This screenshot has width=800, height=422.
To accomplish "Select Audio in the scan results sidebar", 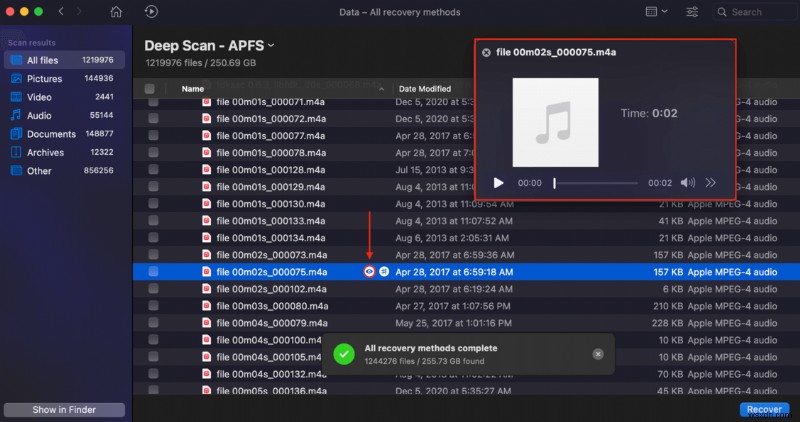I will [38, 115].
